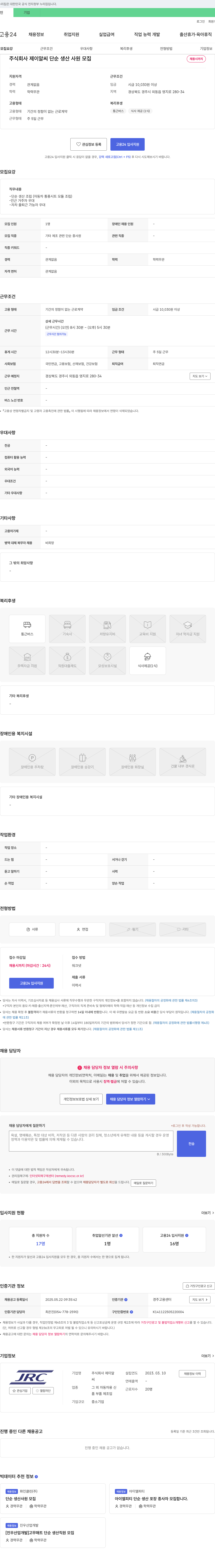Jump to 근무조건 anchor tab
215x1568 pixels.
point(46,49)
